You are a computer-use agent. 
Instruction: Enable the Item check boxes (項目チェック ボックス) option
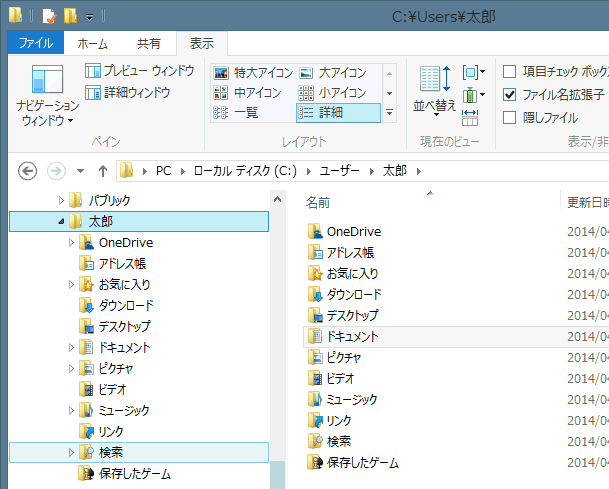(510, 71)
